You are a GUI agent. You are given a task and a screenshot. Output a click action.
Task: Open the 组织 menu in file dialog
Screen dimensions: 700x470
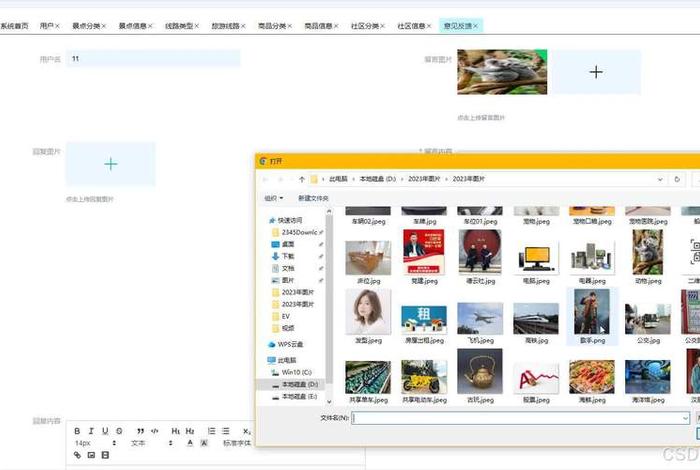(x=273, y=198)
